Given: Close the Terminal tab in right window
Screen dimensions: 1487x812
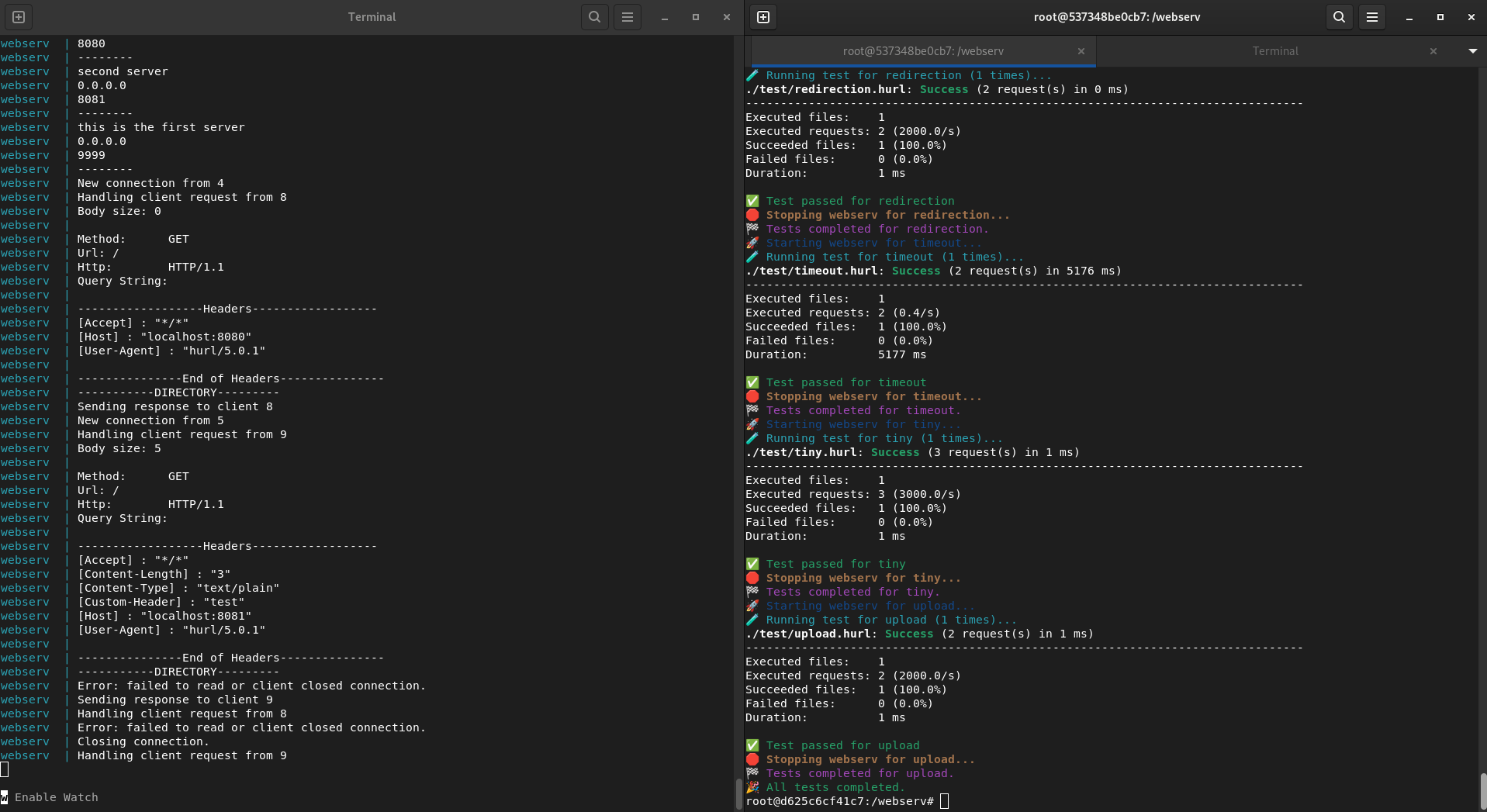Looking at the screenshot, I should click(1433, 51).
